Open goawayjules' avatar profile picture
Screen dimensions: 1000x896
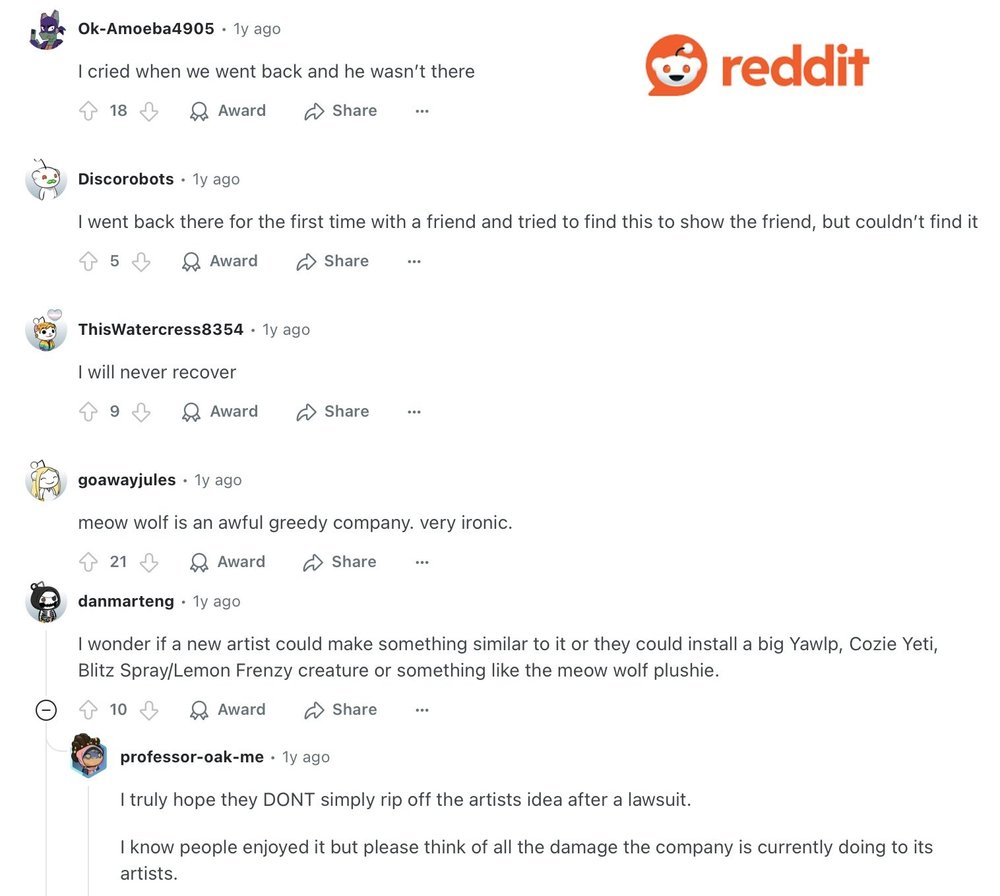tap(46, 480)
